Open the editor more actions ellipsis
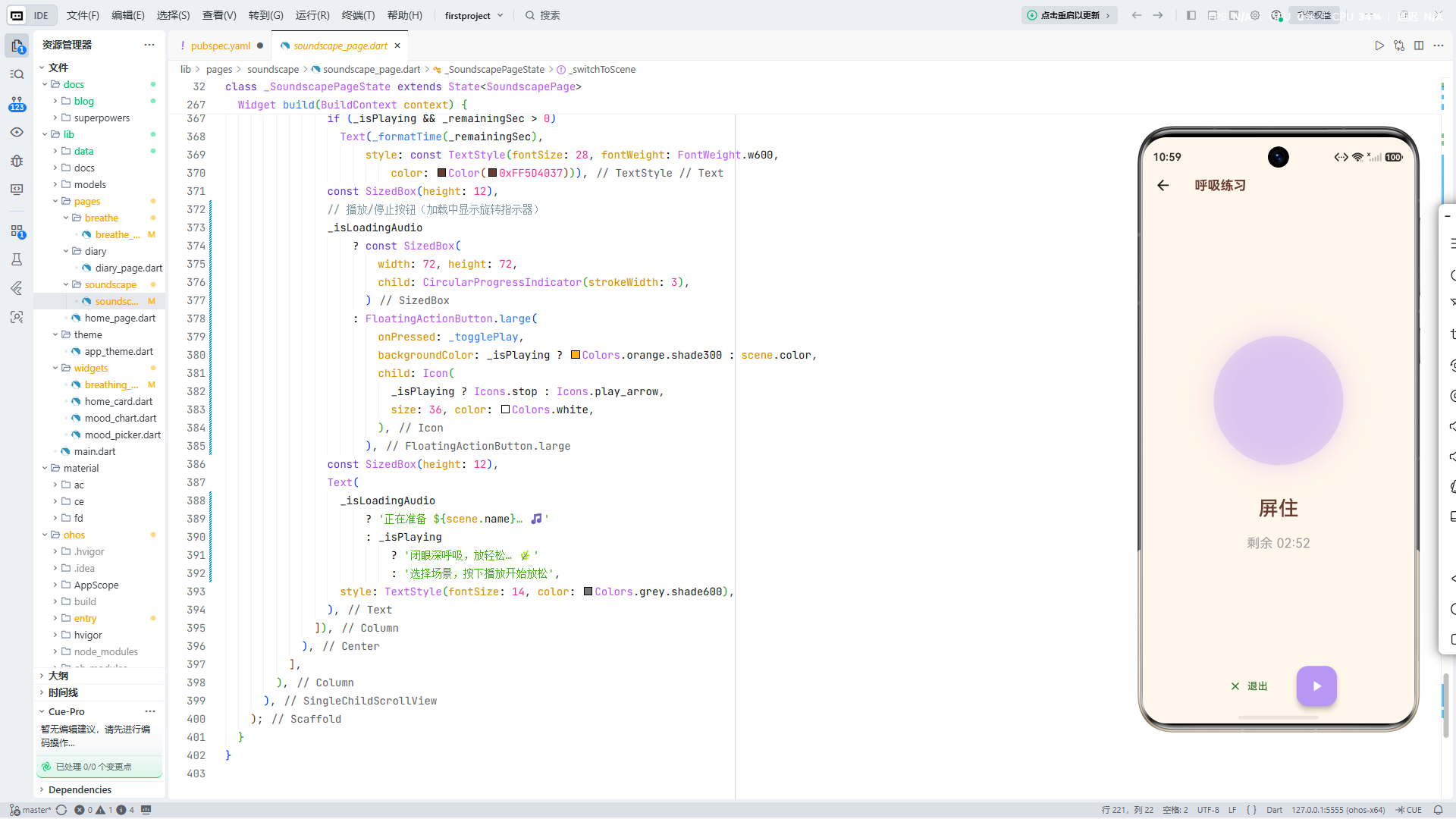 tap(1439, 45)
